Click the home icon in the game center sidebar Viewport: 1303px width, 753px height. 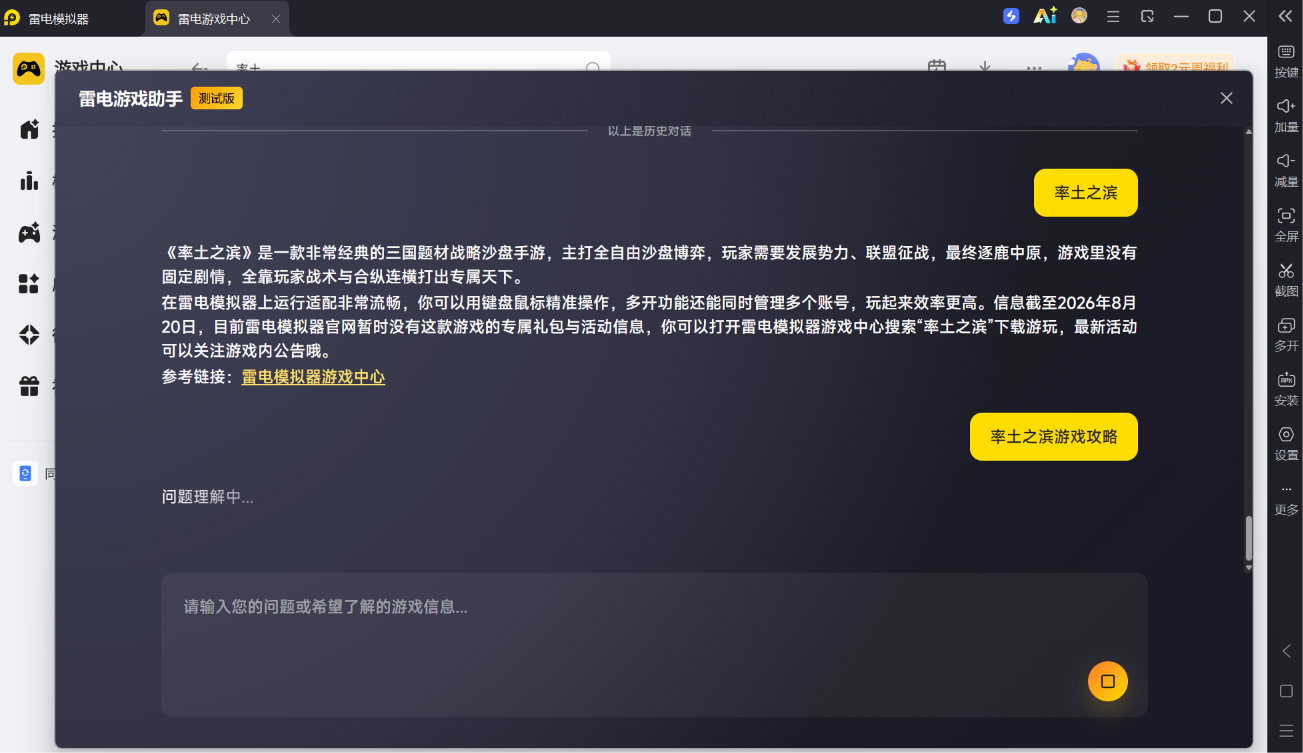tap(29, 129)
